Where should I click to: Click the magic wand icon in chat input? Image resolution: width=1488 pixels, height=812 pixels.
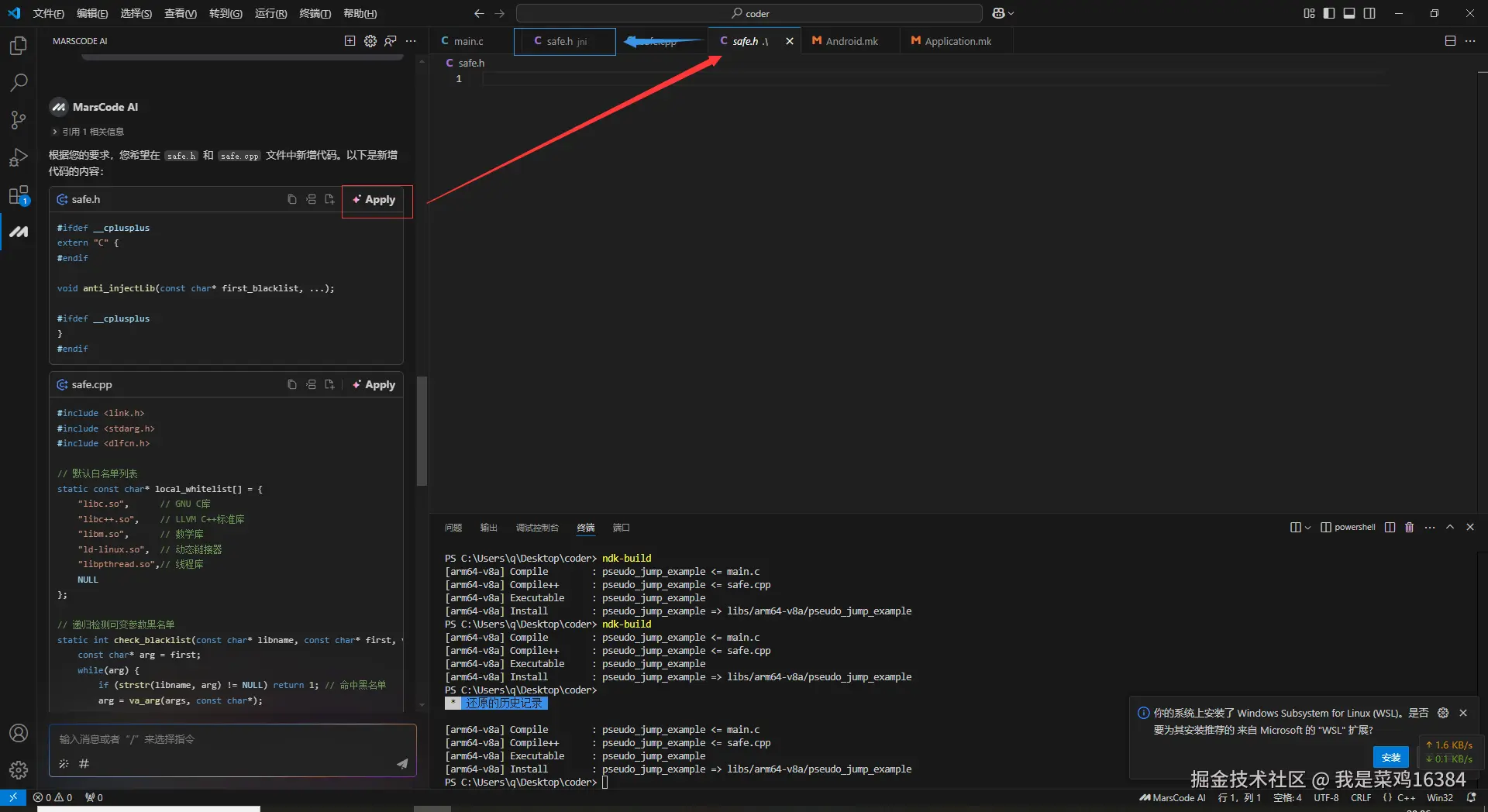(x=64, y=764)
